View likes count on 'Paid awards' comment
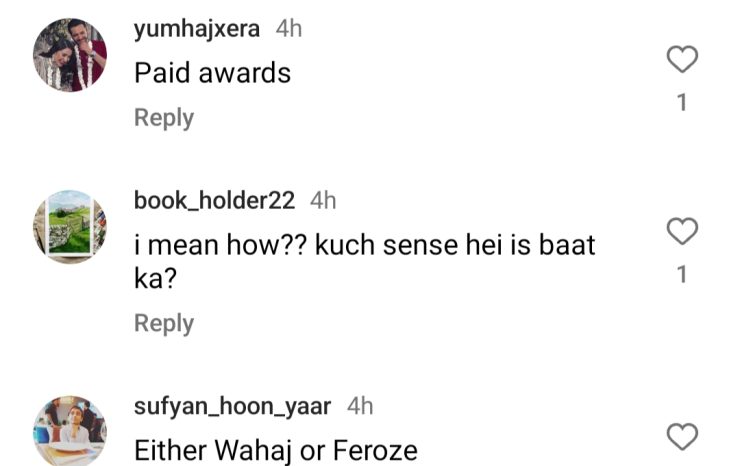Screen dimensions: 740x466 tap(682, 102)
